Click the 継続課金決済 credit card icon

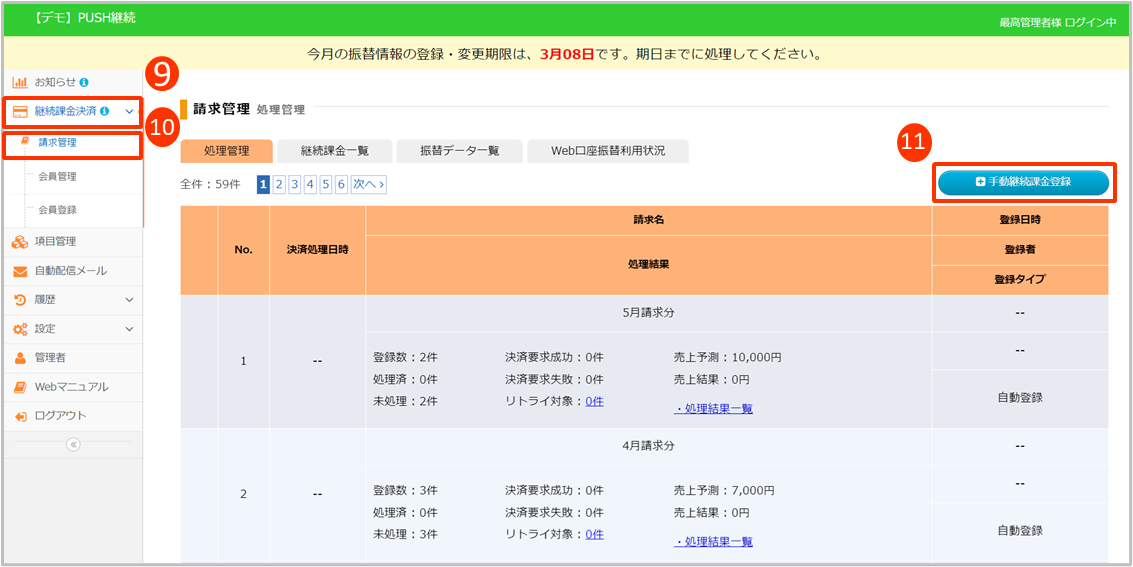(20, 112)
